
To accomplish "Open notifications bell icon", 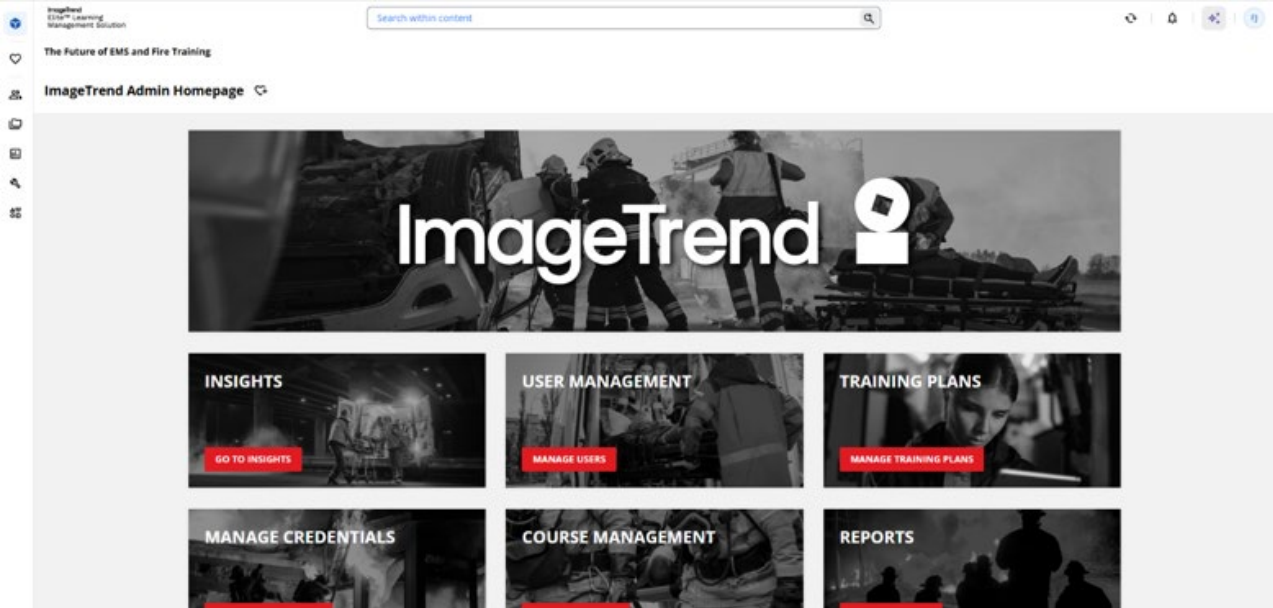I will click(1172, 18).
